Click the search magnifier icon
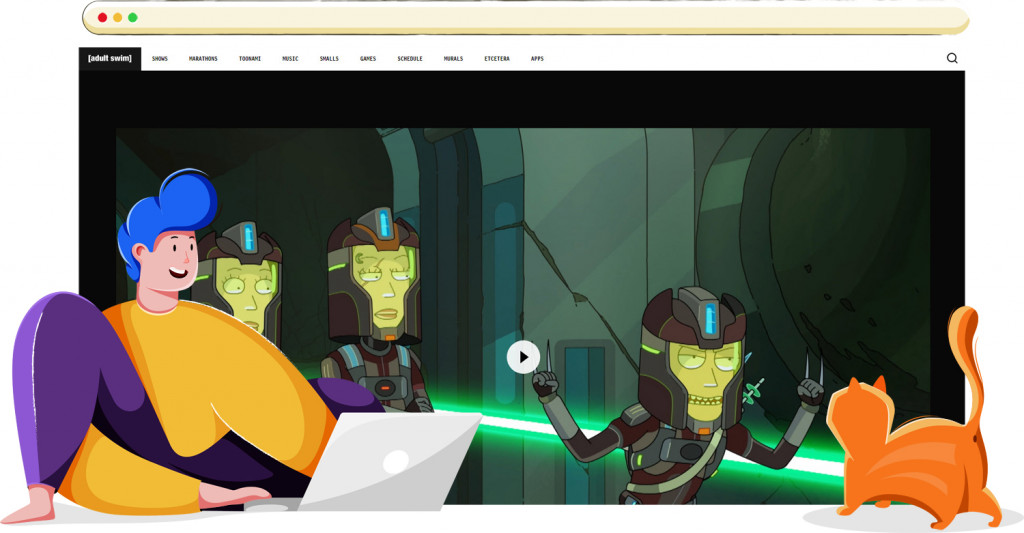 [952, 58]
